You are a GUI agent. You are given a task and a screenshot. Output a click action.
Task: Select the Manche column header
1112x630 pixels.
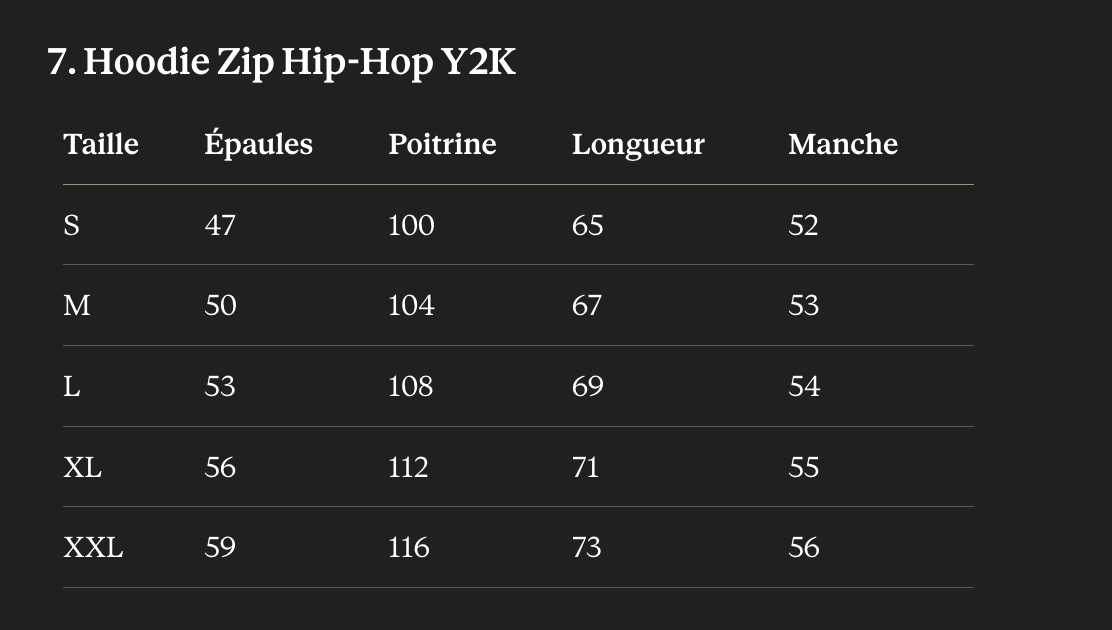click(843, 144)
